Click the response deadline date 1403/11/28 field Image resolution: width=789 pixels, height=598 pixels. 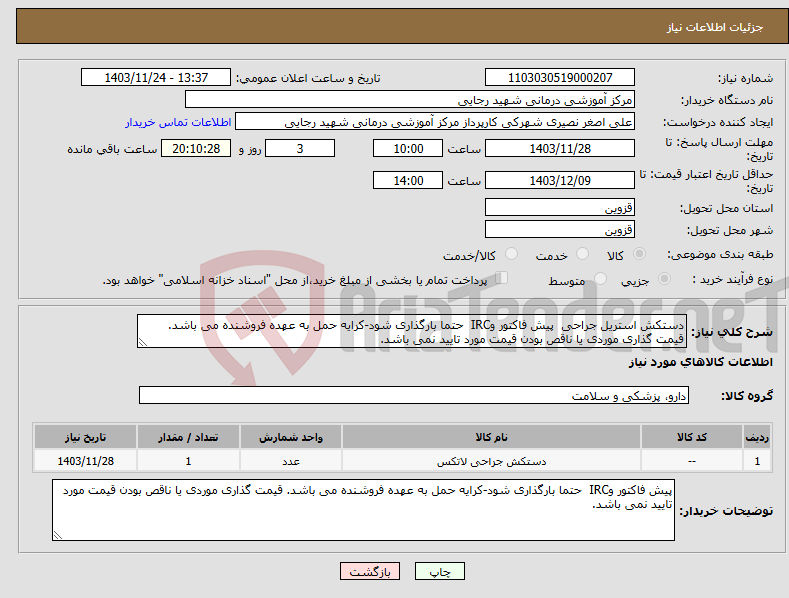click(x=560, y=148)
